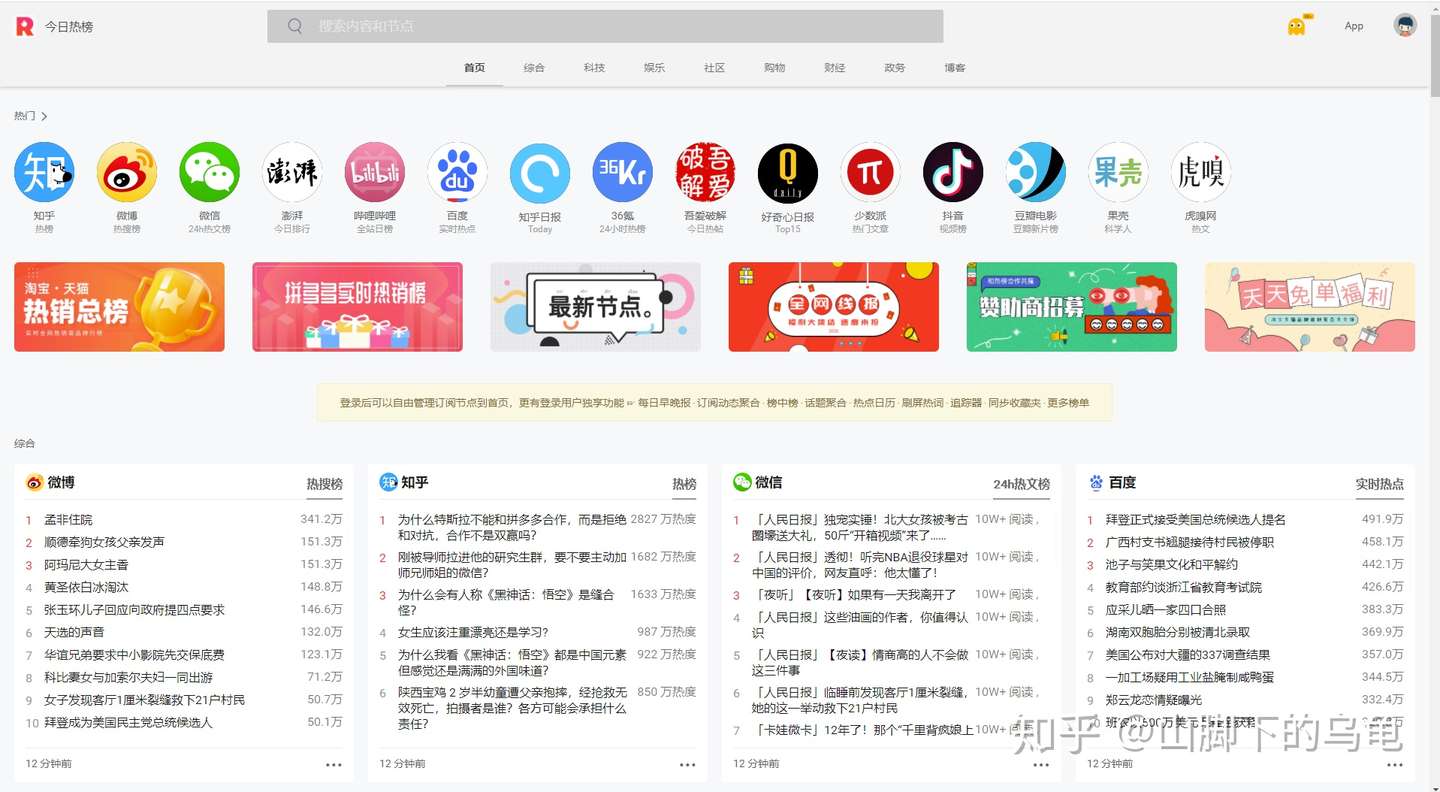Switch to the 博客 tab
Viewport: 1440px width, 792px height.
(x=955, y=68)
